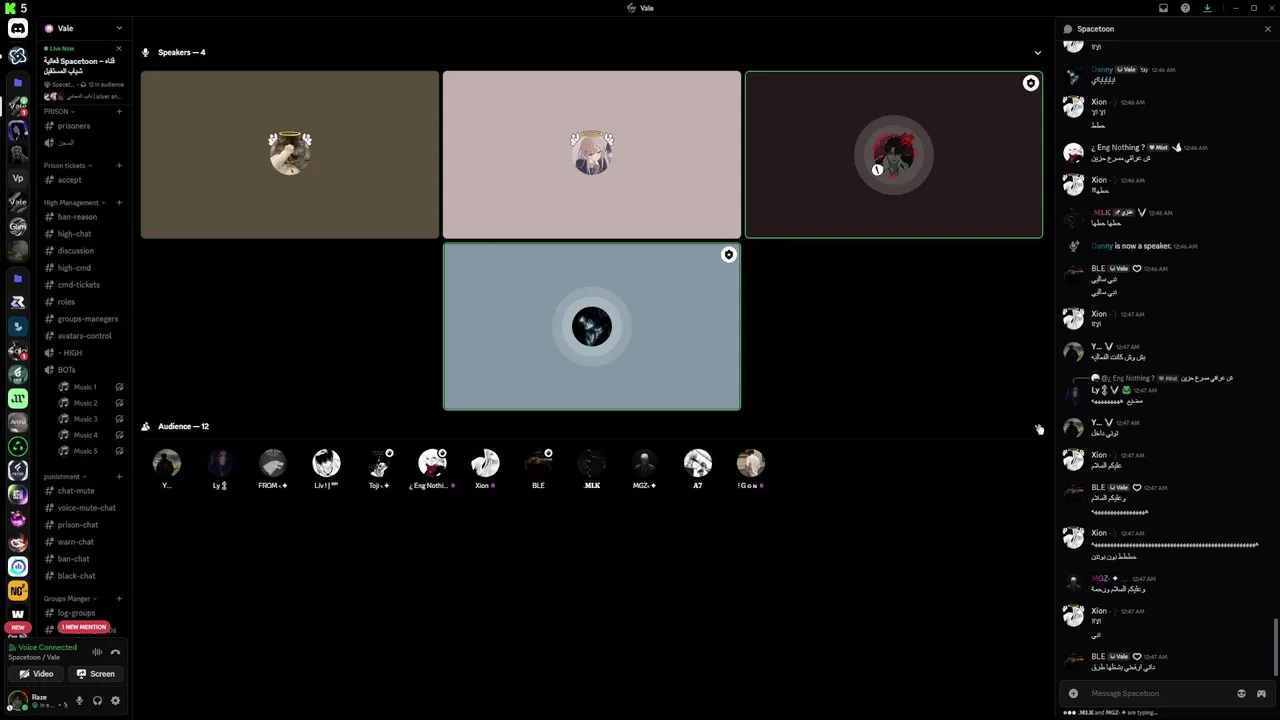Open the warn-chat channel
Screen dimensions: 1280x720
[84, 542]
